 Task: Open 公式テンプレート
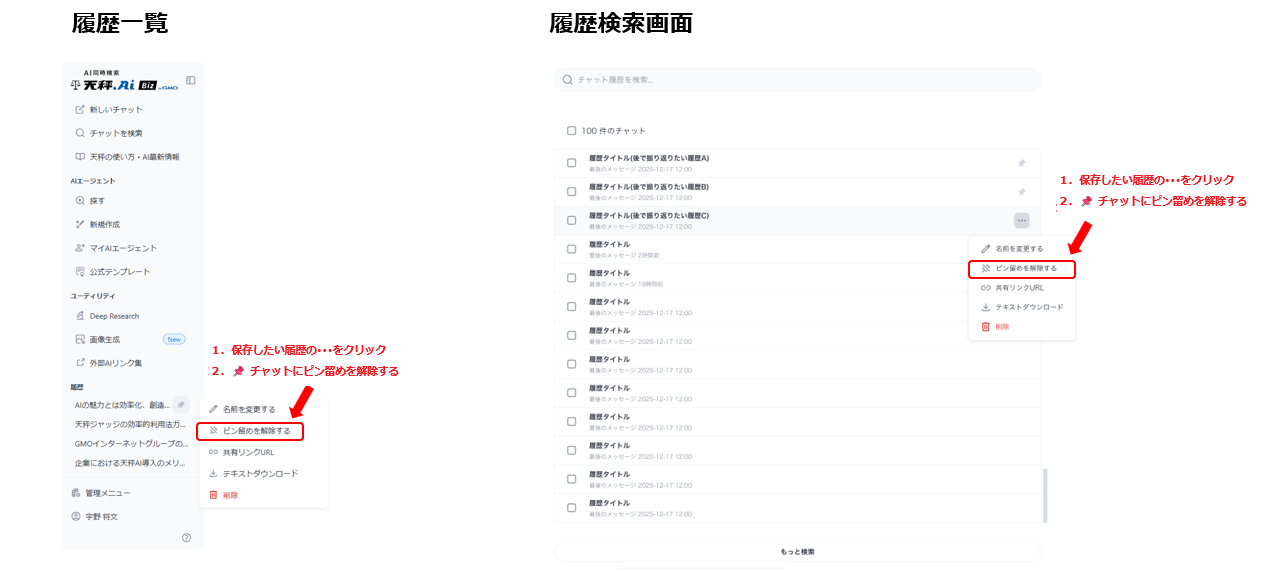[x=113, y=272]
